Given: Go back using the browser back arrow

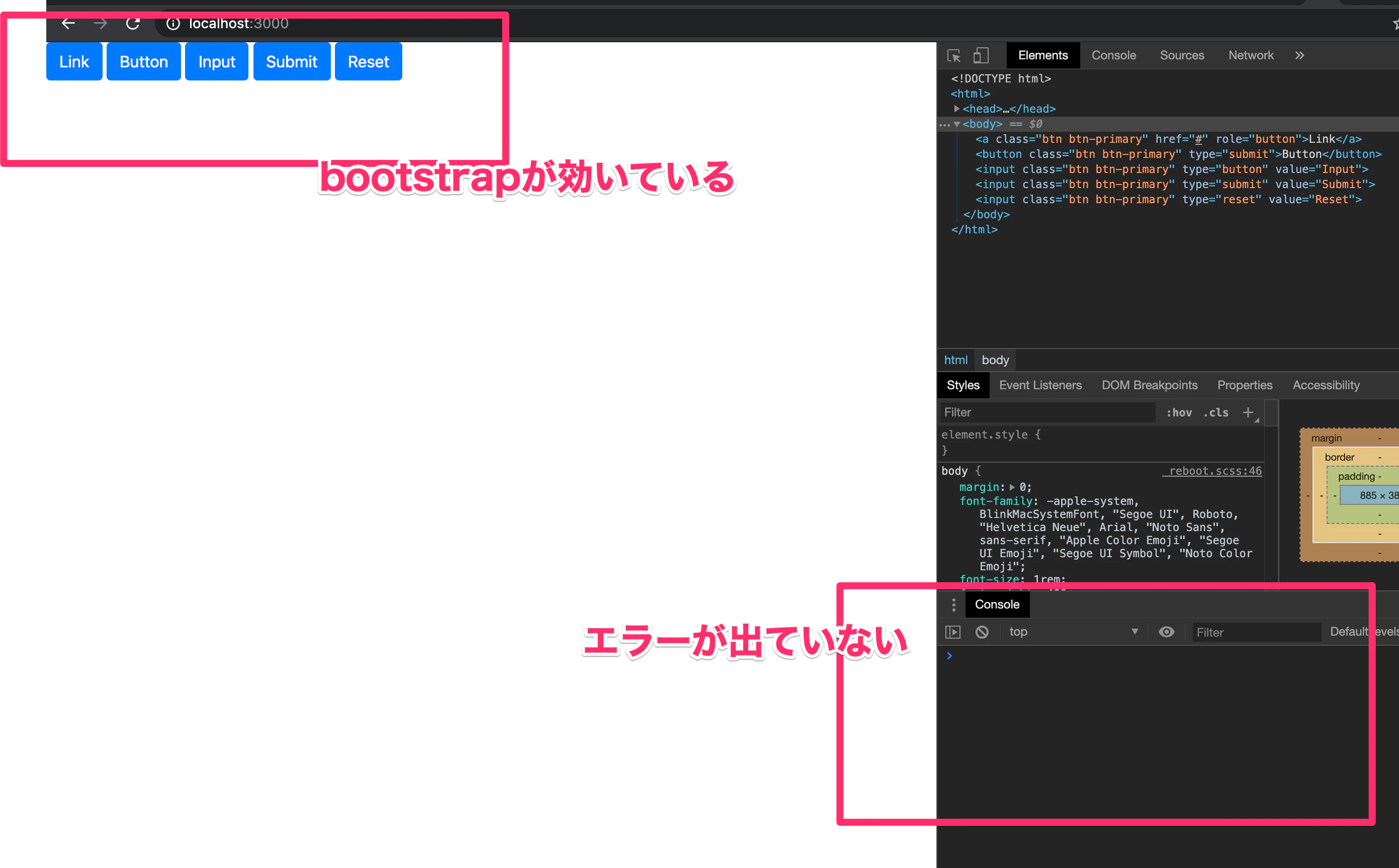Looking at the screenshot, I should tap(68, 24).
